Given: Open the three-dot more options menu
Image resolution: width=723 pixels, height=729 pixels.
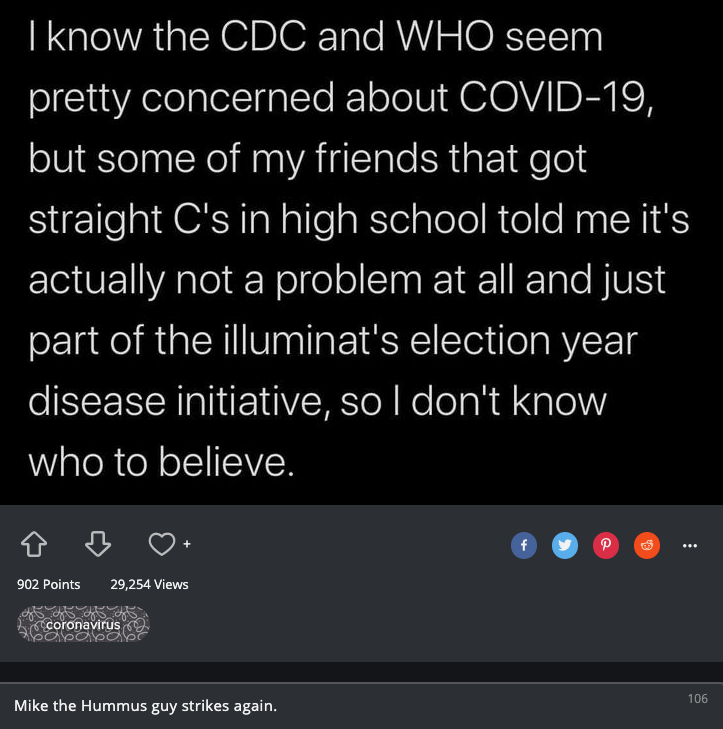Looking at the screenshot, I should point(688,545).
